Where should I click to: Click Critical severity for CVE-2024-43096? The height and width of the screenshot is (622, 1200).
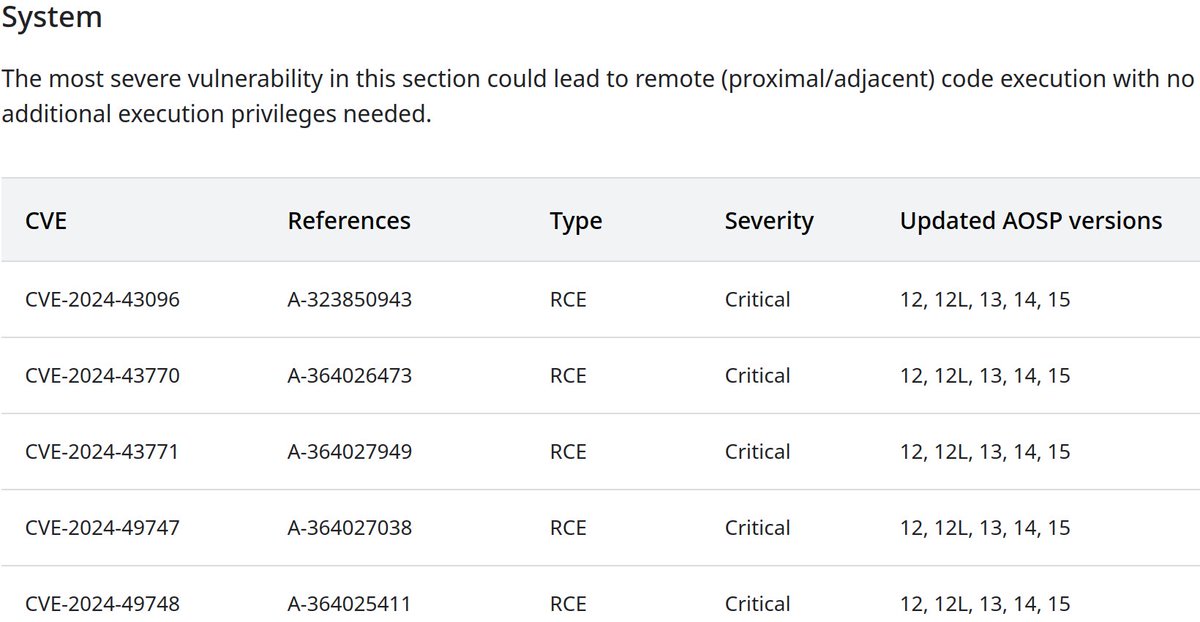(757, 299)
